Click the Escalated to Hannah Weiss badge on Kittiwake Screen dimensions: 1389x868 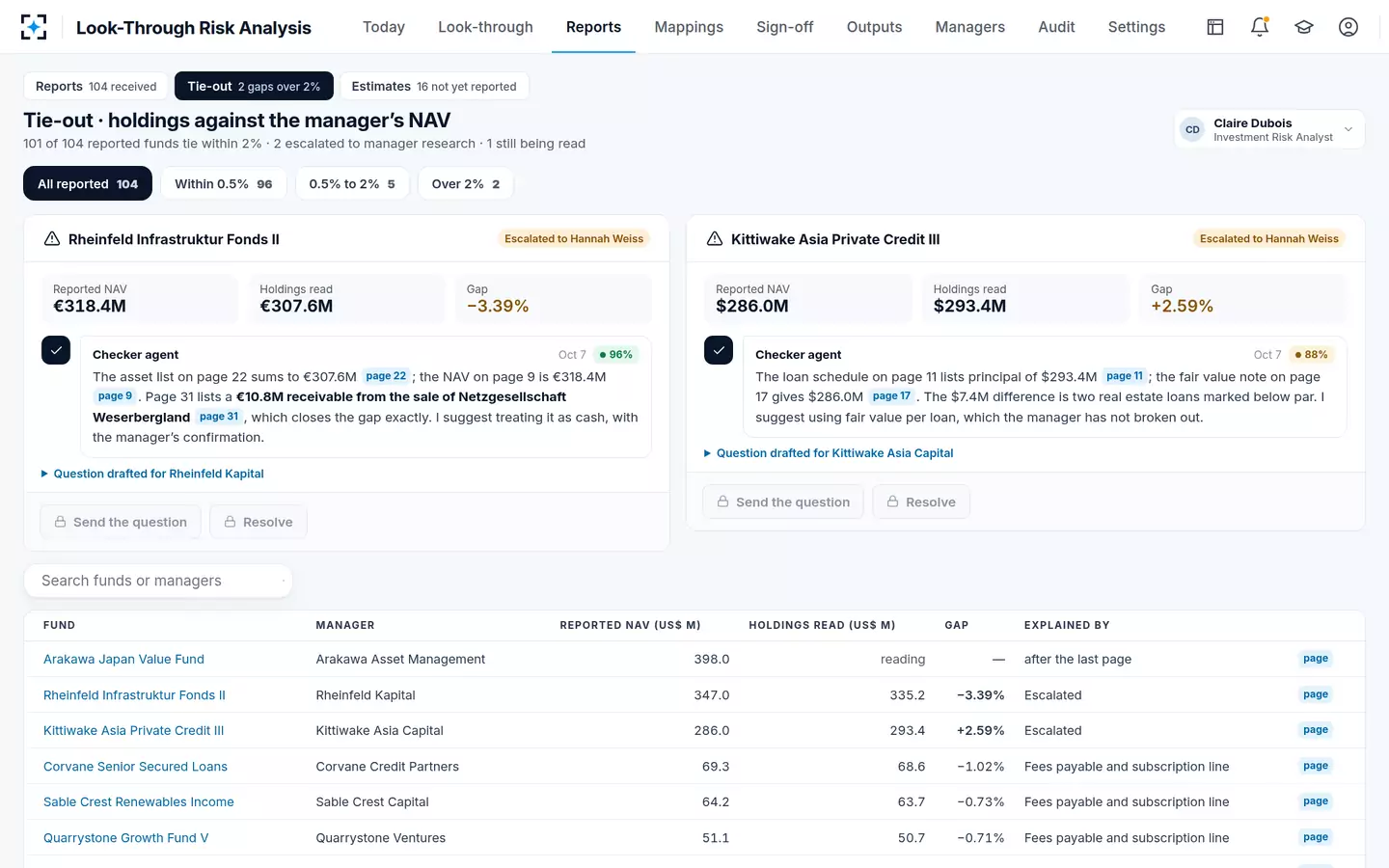click(x=1269, y=238)
